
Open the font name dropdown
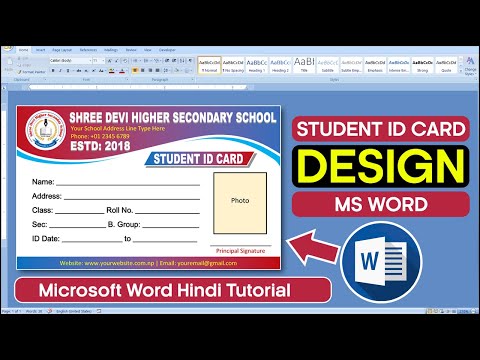point(90,61)
